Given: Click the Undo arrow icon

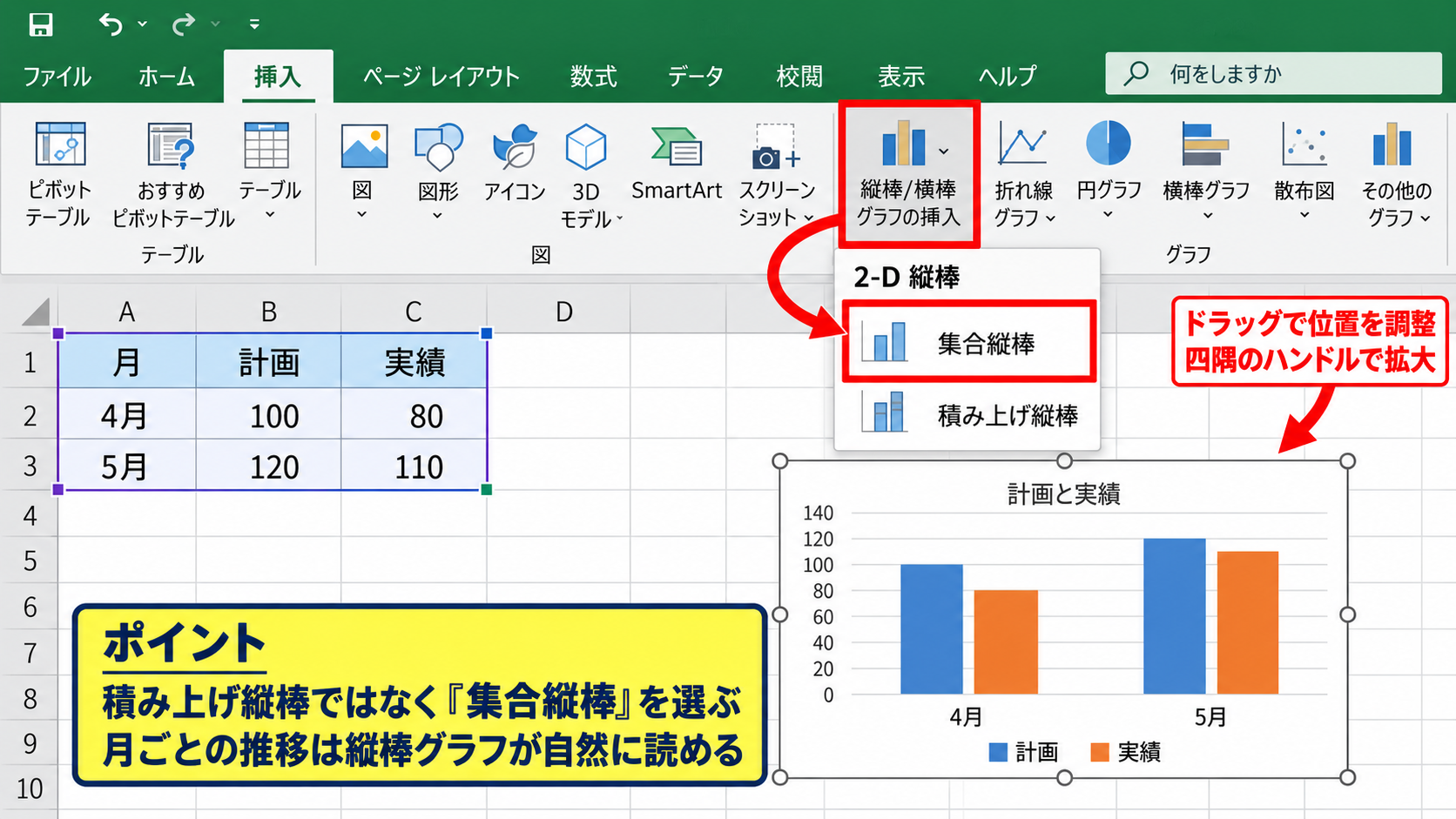Looking at the screenshot, I should pos(111,24).
